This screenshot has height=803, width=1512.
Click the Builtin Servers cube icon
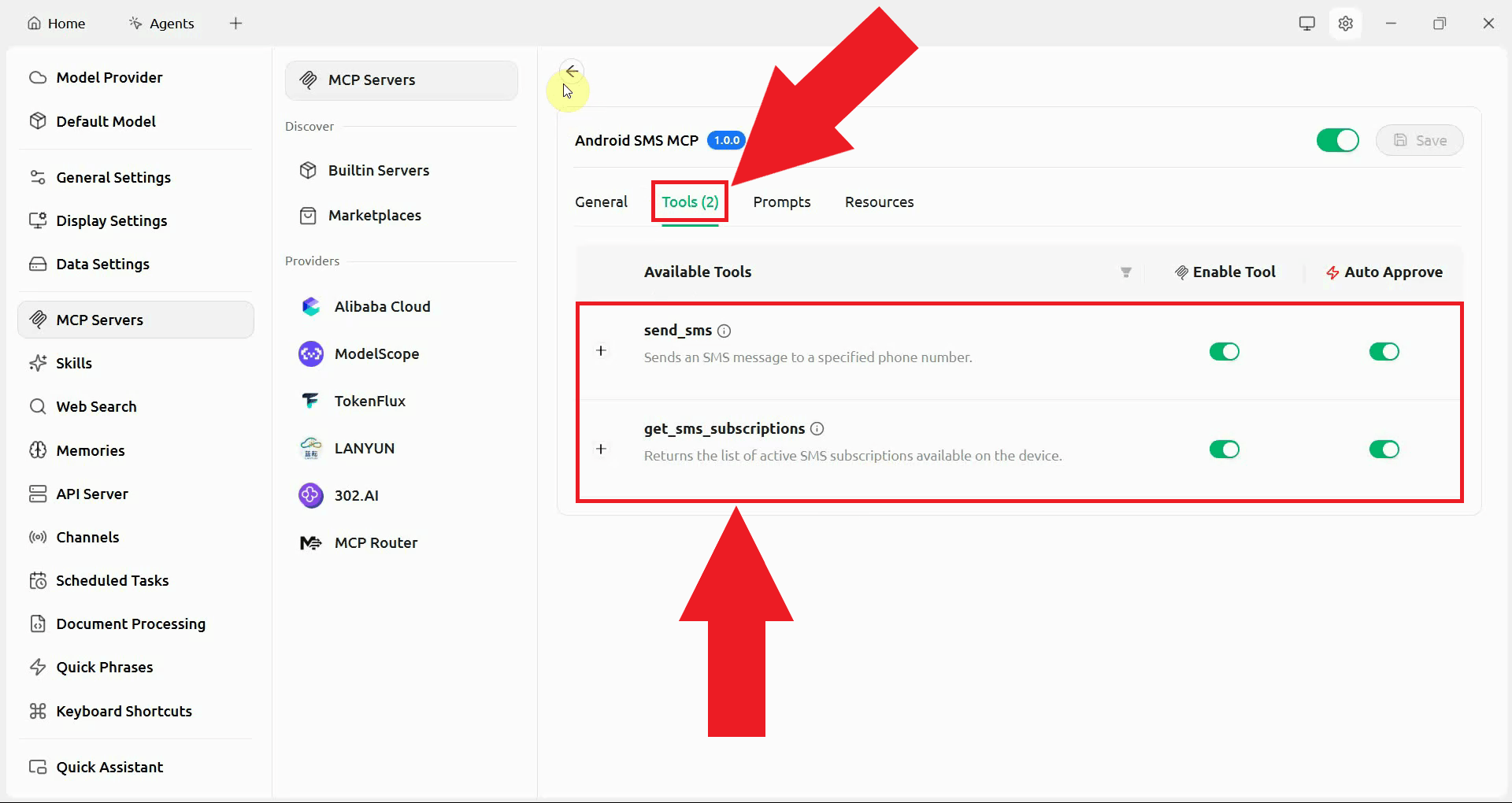click(x=308, y=170)
